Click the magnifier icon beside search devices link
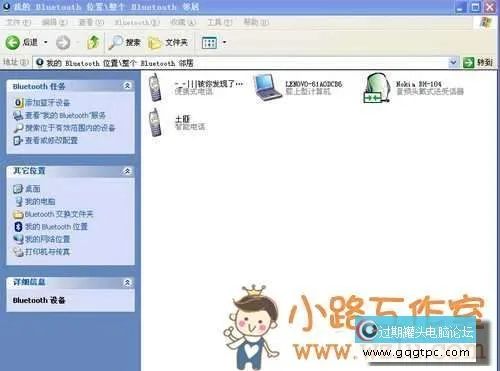 point(18,128)
